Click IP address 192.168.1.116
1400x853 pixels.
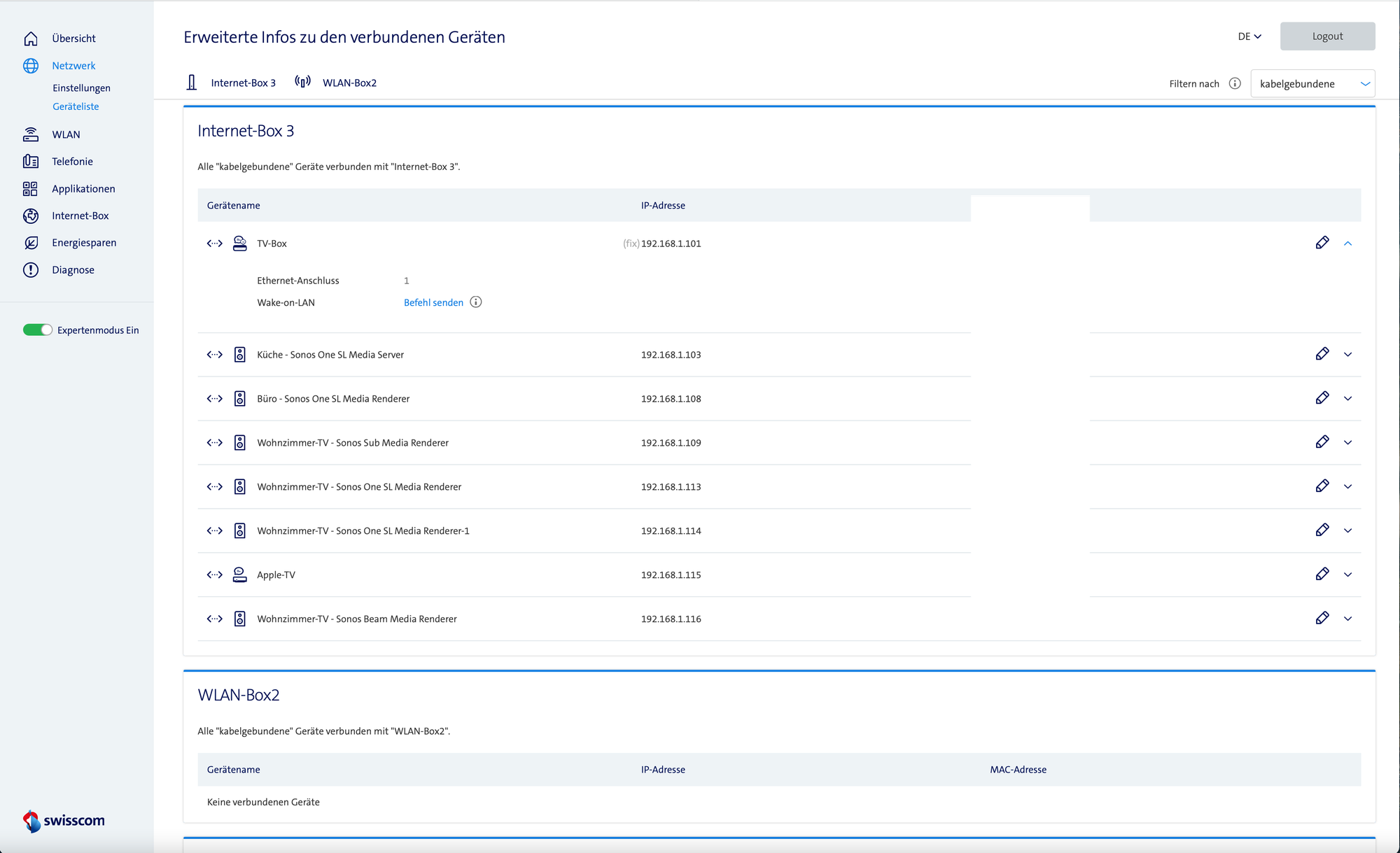(671, 619)
